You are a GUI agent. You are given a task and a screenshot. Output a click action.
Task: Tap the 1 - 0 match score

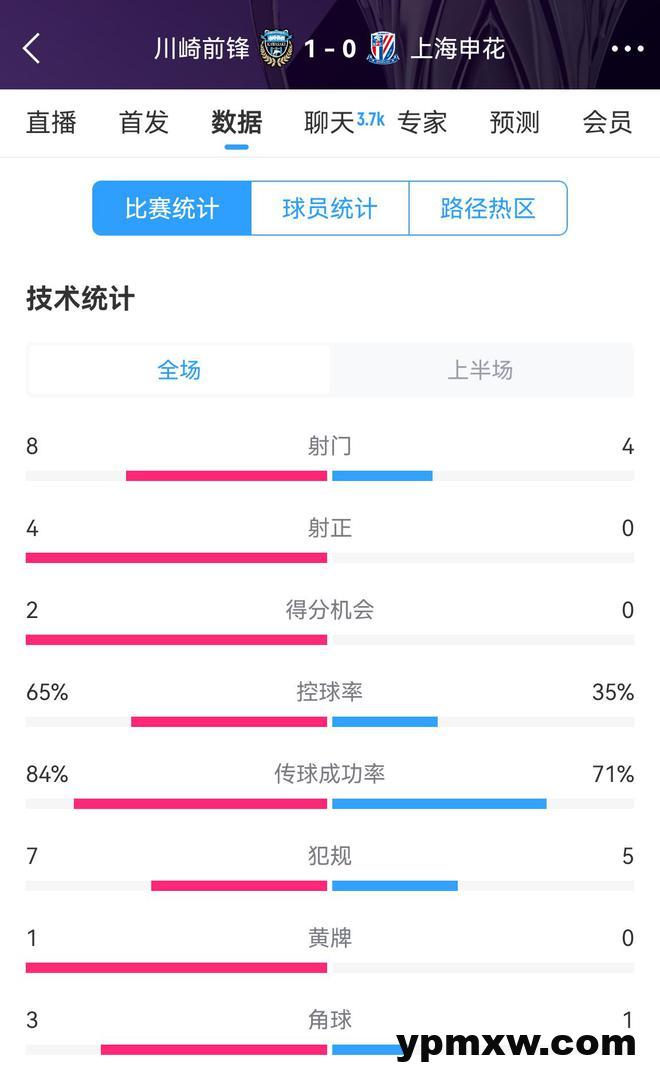(329, 48)
